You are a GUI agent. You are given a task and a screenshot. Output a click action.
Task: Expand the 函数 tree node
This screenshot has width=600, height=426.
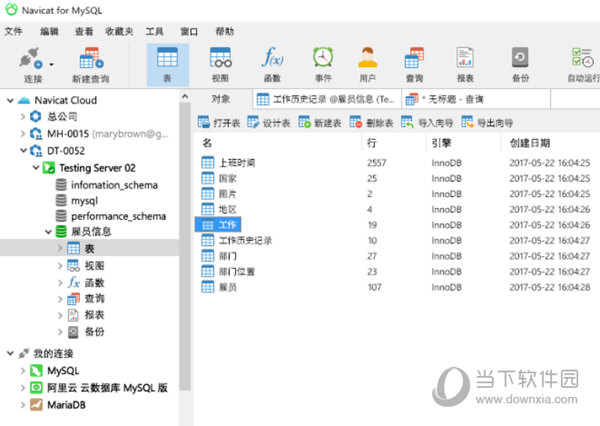[x=60, y=282]
